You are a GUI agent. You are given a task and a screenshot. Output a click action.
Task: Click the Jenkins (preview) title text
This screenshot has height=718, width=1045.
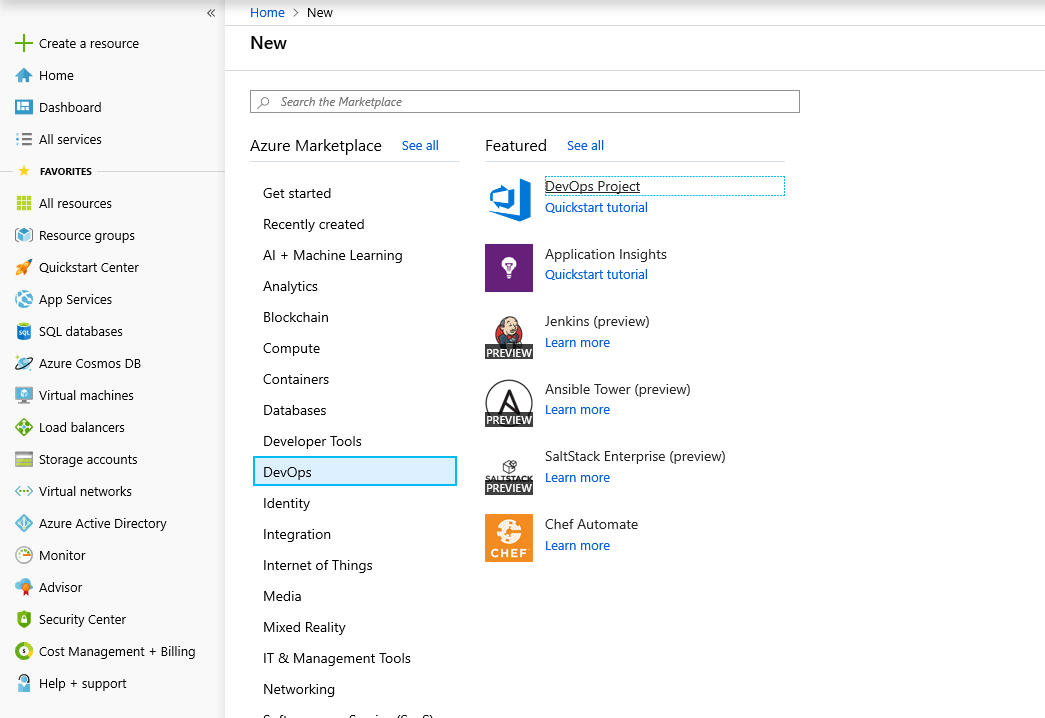[x=597, y=321]
